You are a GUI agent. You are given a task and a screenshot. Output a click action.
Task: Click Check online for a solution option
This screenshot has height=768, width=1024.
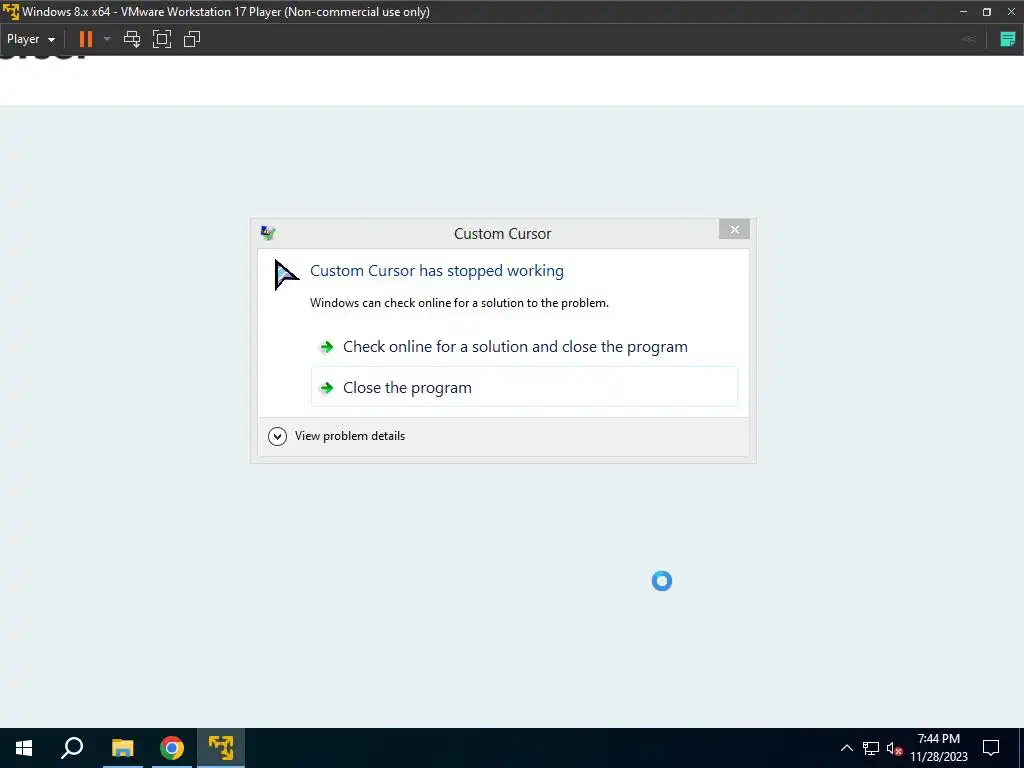click(x=524, y=347)
